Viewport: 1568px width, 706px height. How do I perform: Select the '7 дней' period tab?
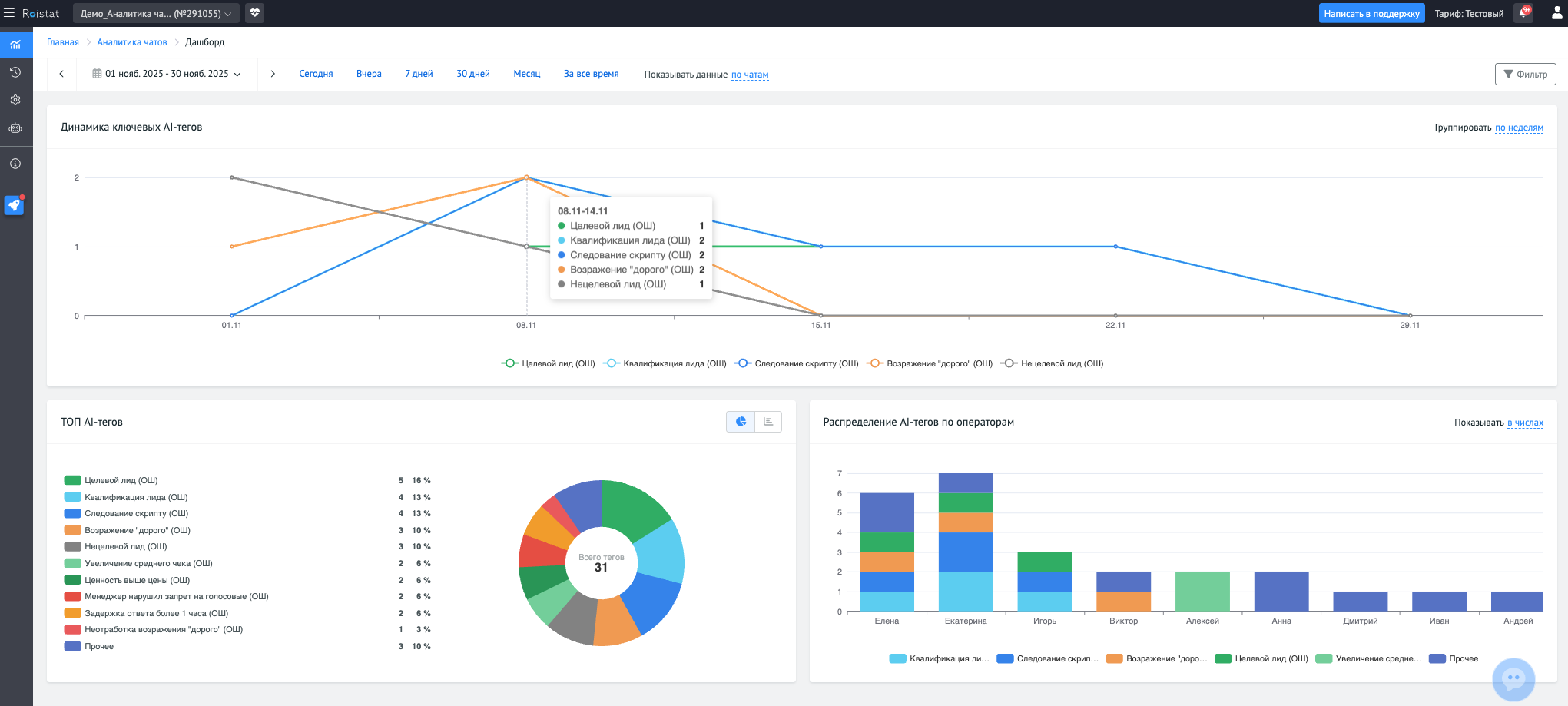click(x=419, y=75)
